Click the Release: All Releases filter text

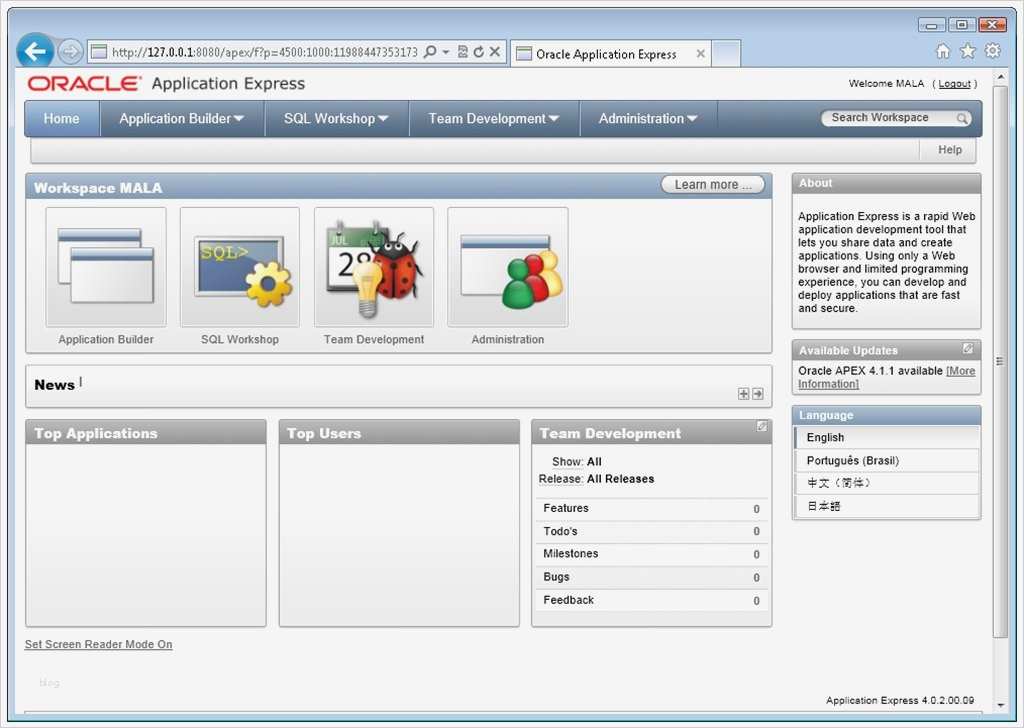click(x=596, y=479)
